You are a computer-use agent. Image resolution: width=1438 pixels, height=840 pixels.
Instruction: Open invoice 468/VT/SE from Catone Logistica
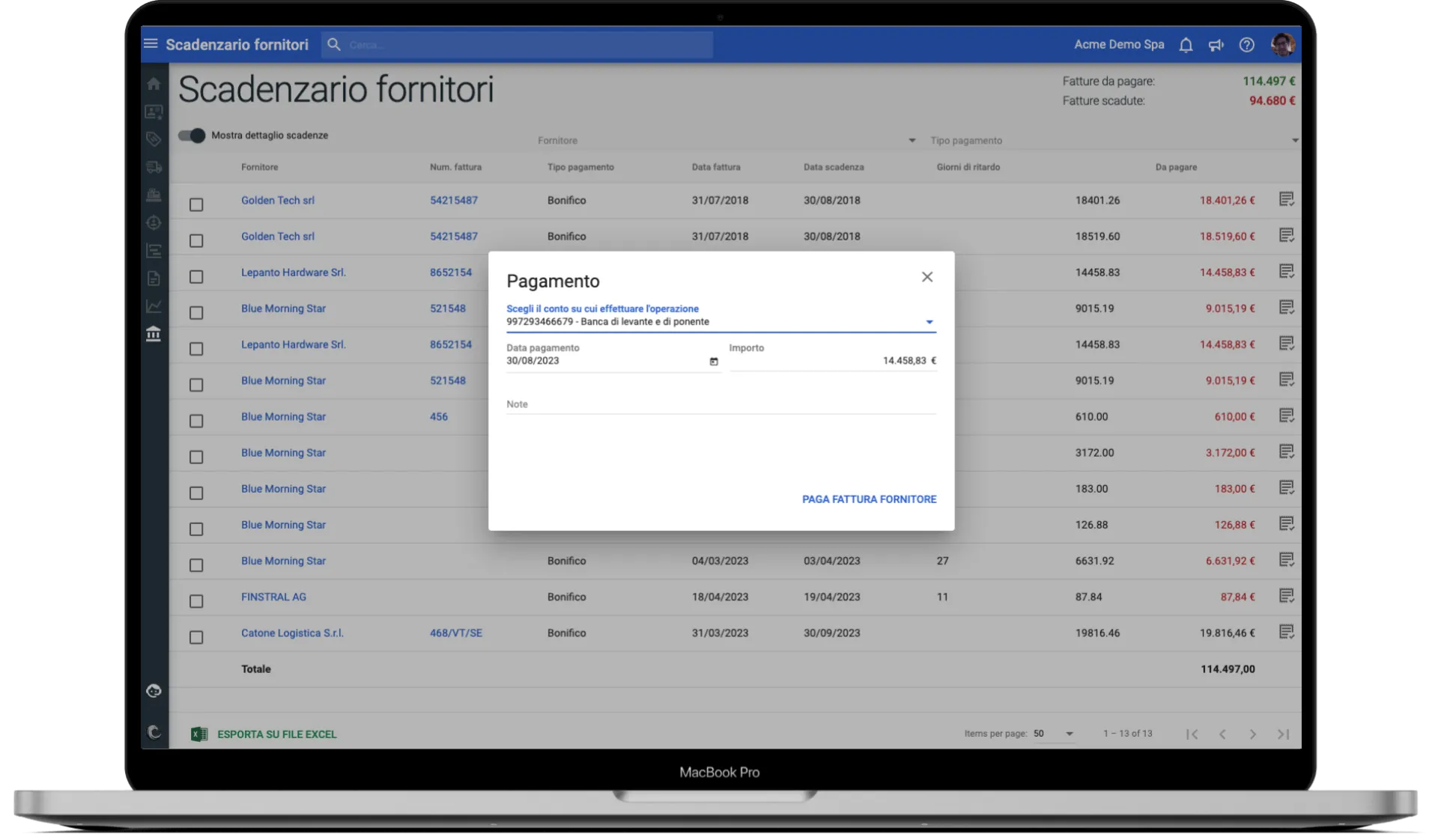[455, 633]
